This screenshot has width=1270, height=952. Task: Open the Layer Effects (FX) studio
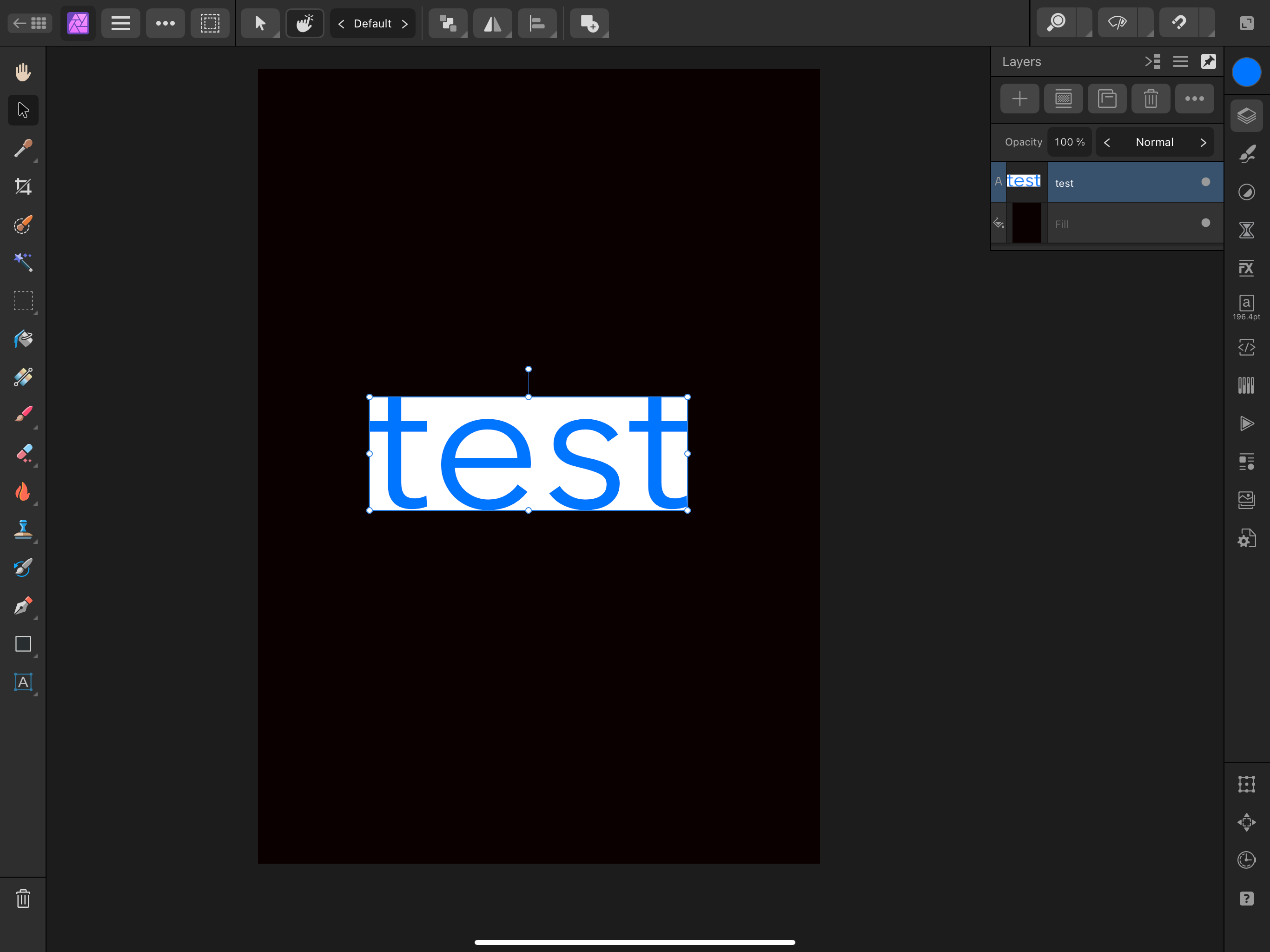1247,268
